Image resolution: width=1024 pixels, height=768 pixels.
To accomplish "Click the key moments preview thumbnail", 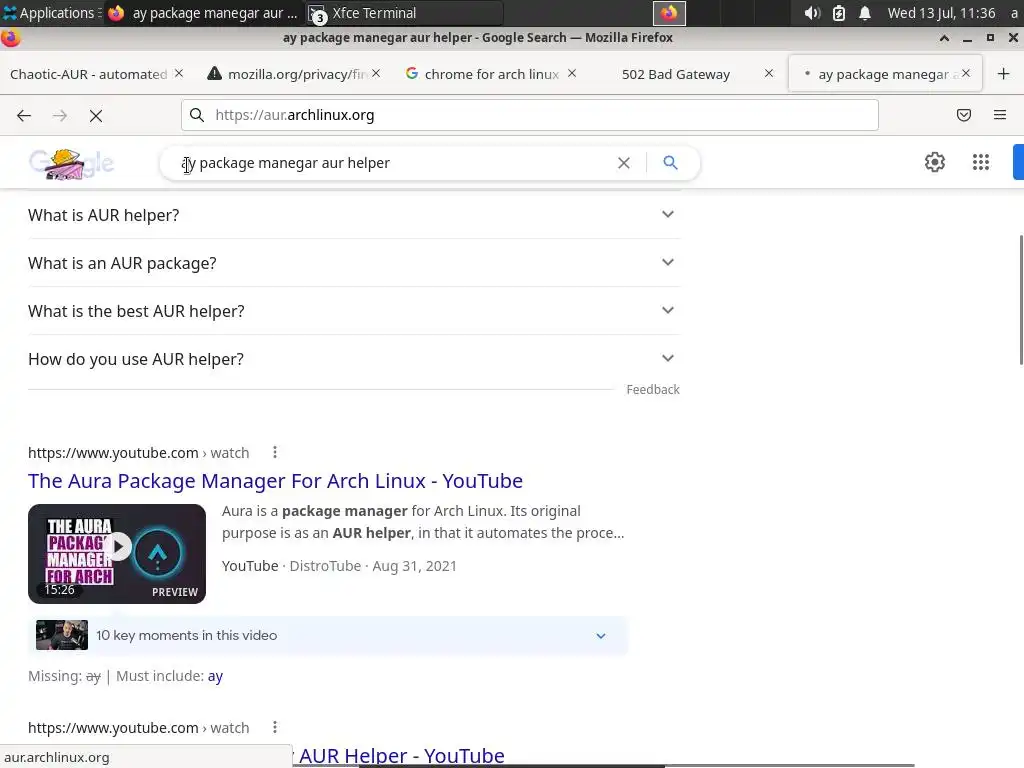I will click(62, 635).
